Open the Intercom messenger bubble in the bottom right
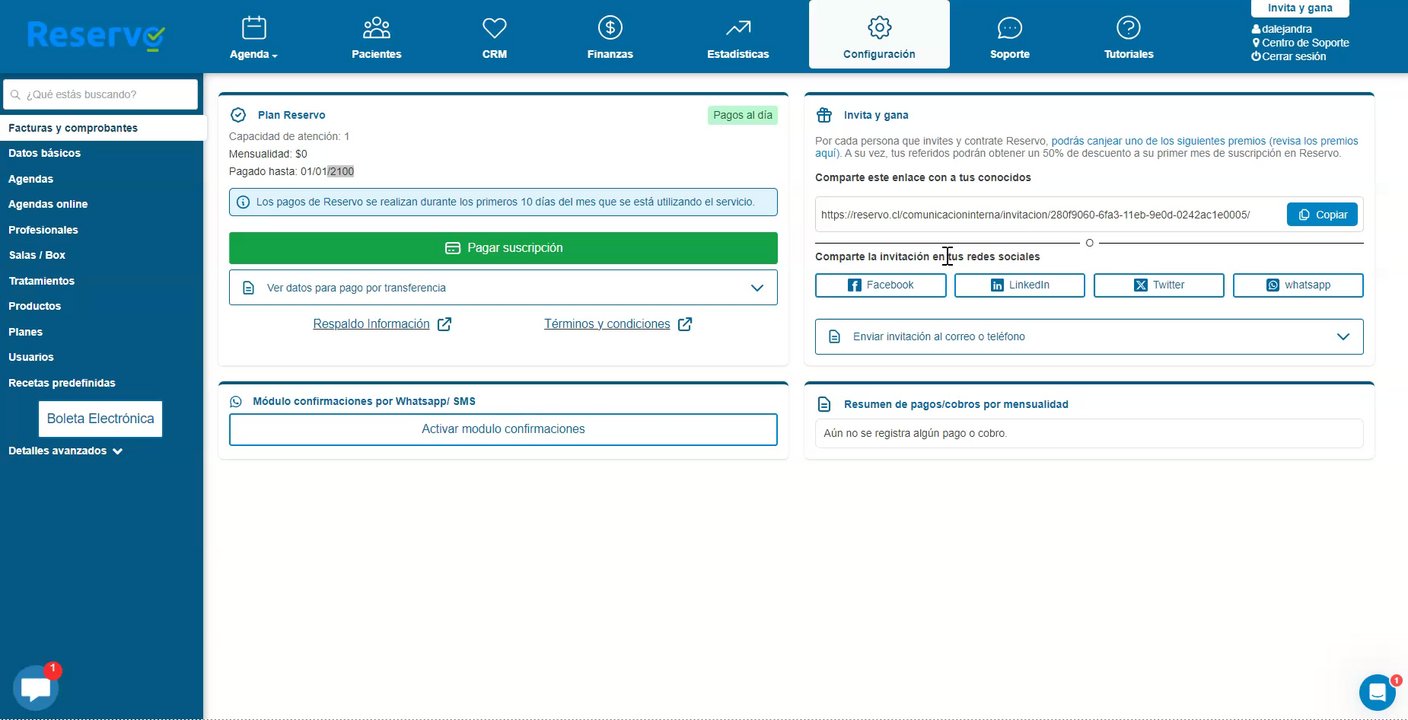Viewport: 1408px width, 720px height. point(1377,692)
